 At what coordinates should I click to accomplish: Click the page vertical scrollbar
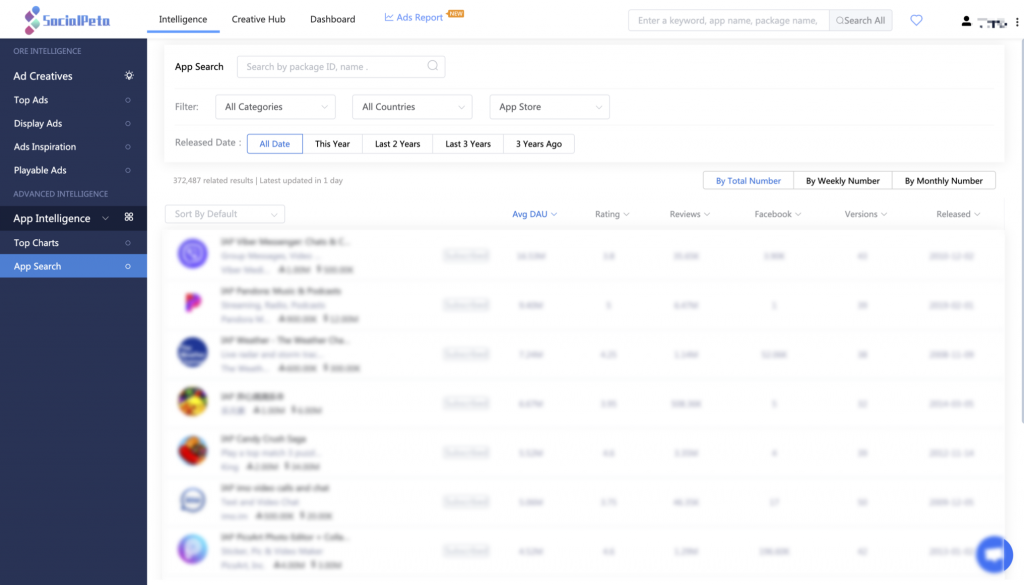point(1021,229)
